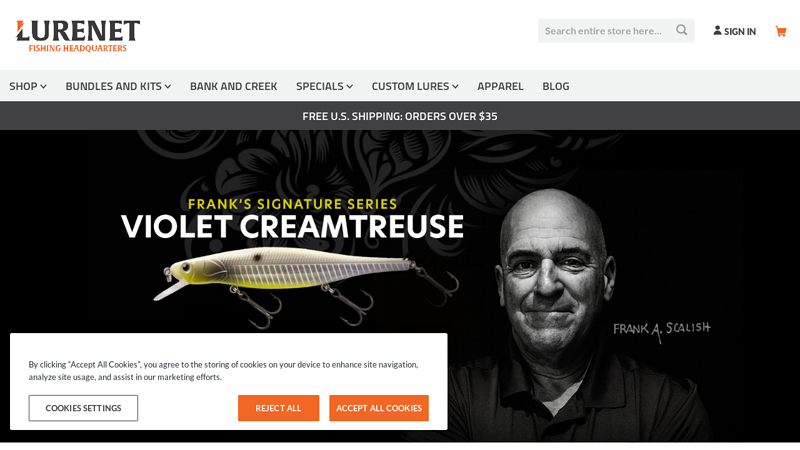Open Cookies Settings
The height and width of the screenshot is (450, 800).
pyautogui.click(x=83, y=408)
